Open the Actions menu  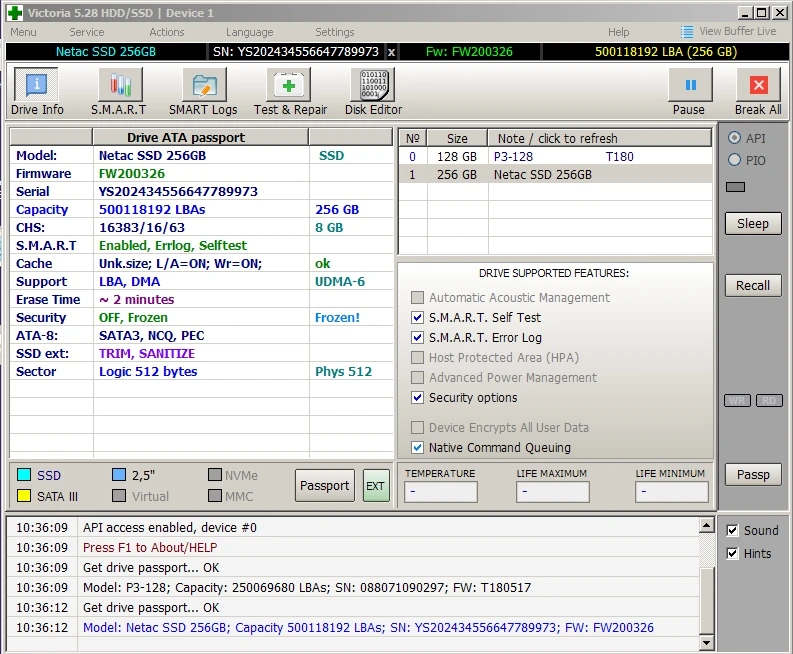point(166,32)
